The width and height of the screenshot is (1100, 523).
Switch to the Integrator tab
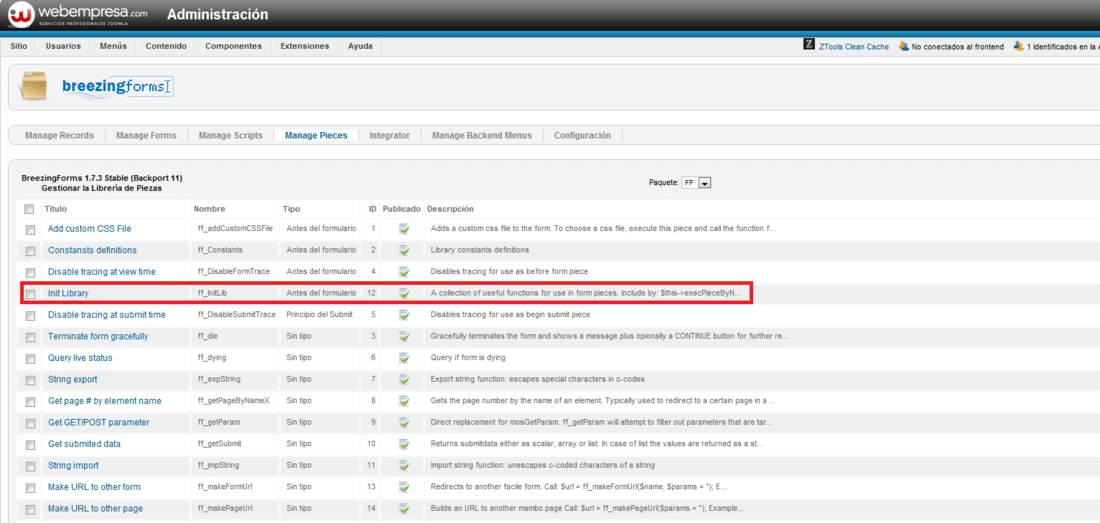[389, 135]
